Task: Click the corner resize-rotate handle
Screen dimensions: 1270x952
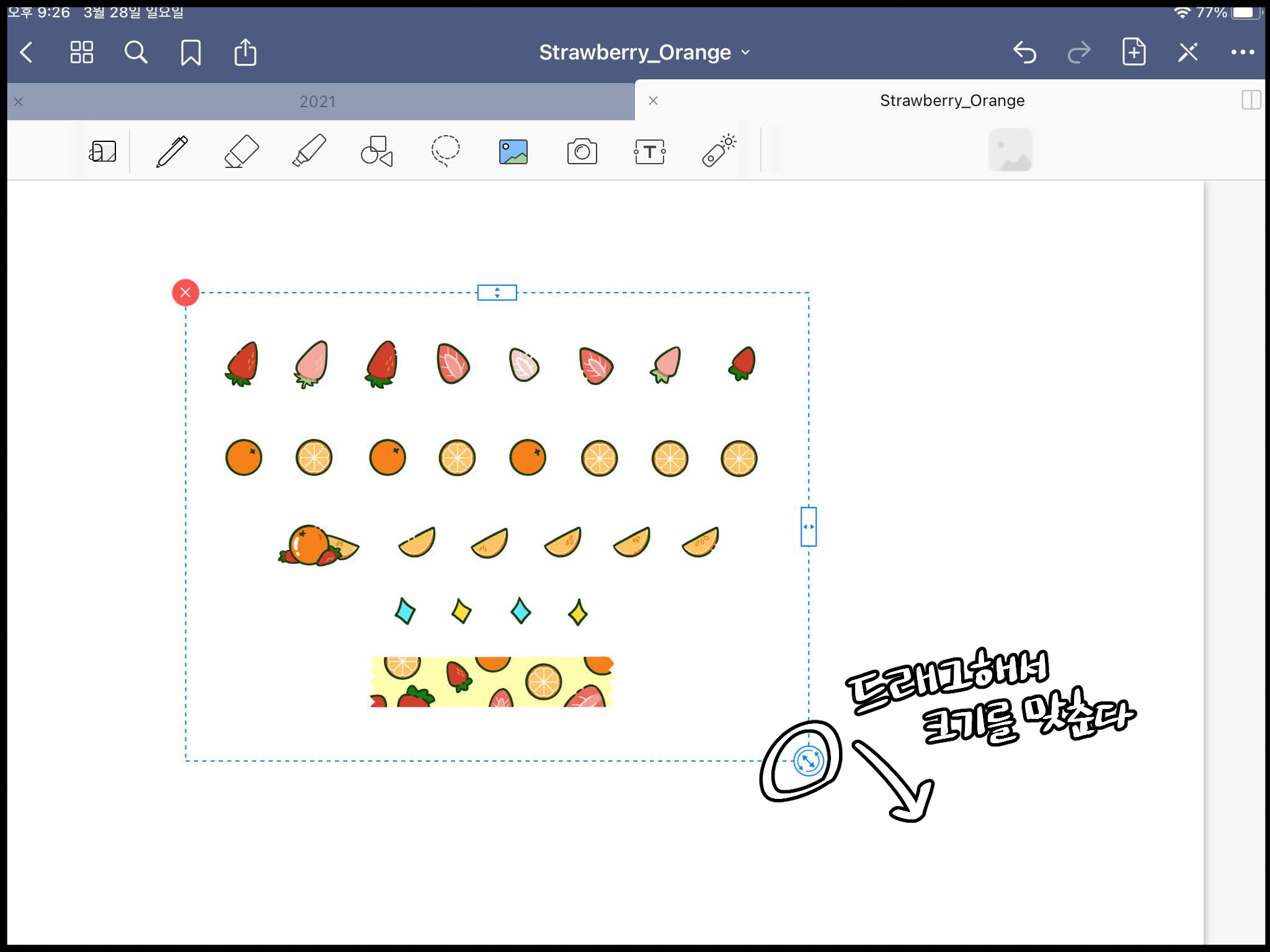Action: pyautogui.click(x=808, y=760)
